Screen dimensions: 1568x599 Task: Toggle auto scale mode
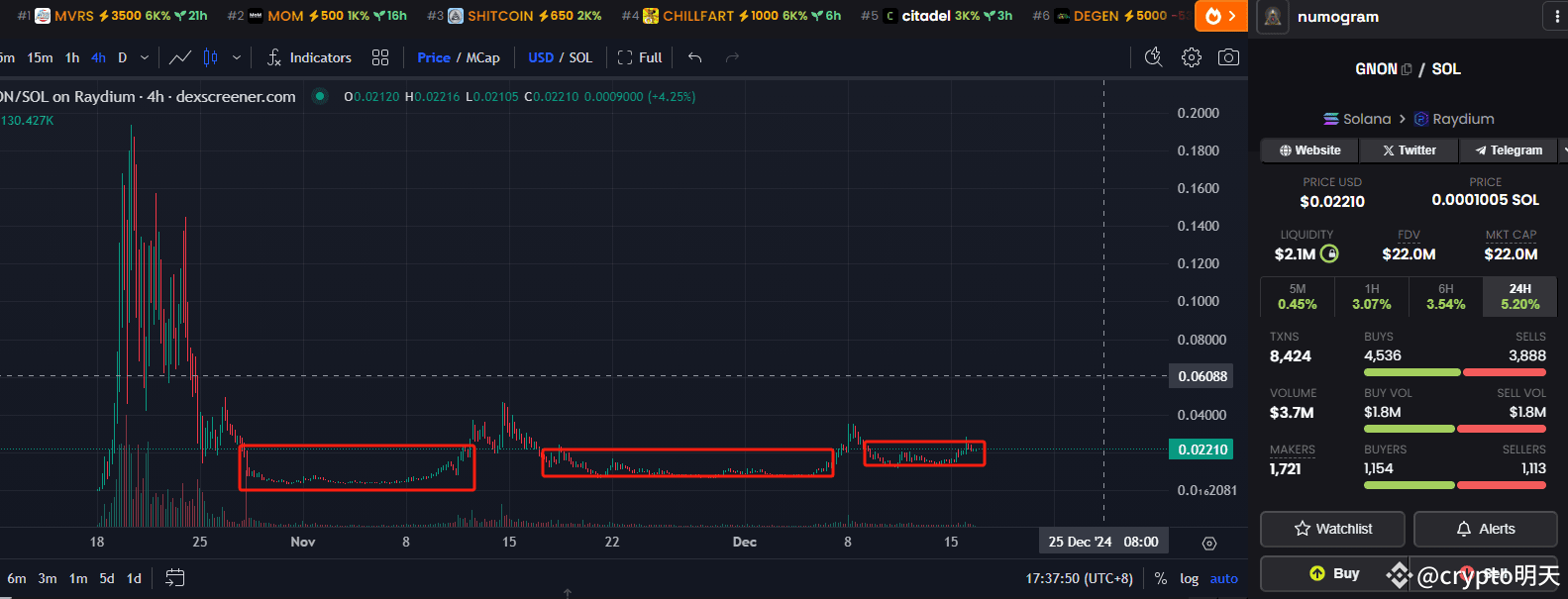pos(1224,578)
